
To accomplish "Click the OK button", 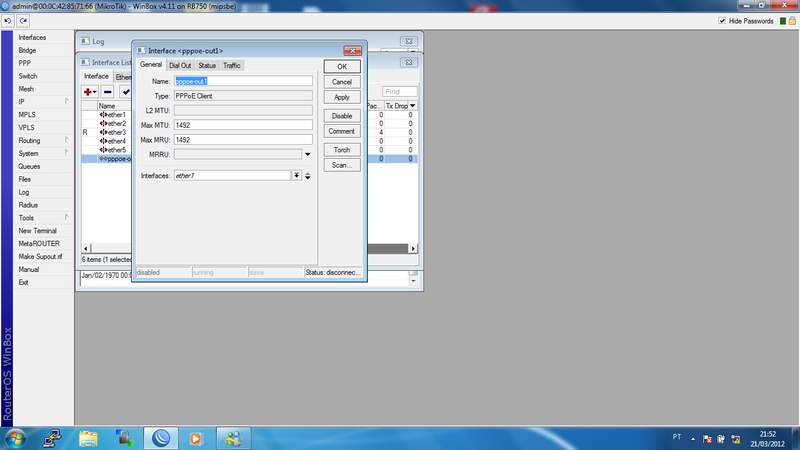I will (x=342, y=66).
